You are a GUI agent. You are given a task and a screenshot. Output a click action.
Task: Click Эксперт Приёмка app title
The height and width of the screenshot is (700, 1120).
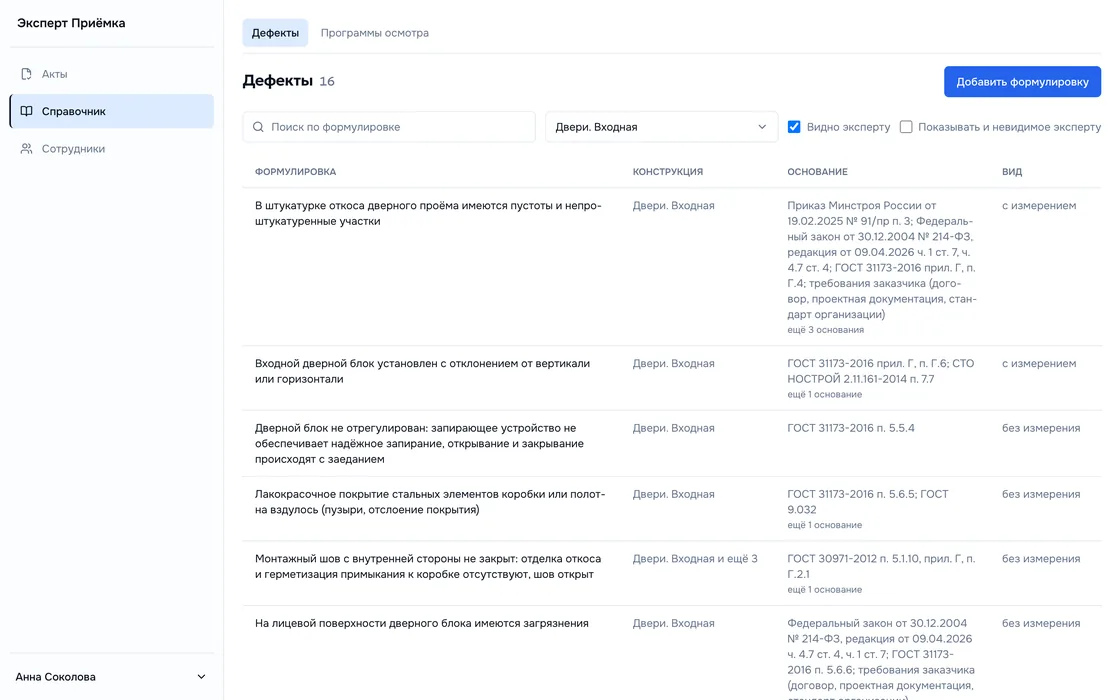coord(71,23)
